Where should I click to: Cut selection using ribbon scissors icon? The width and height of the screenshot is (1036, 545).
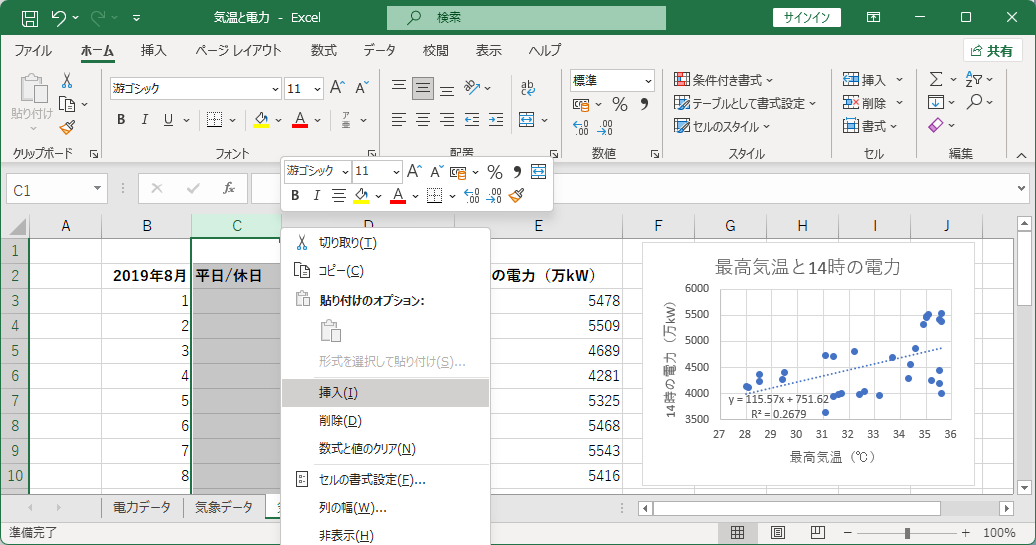tap(67, 81)
